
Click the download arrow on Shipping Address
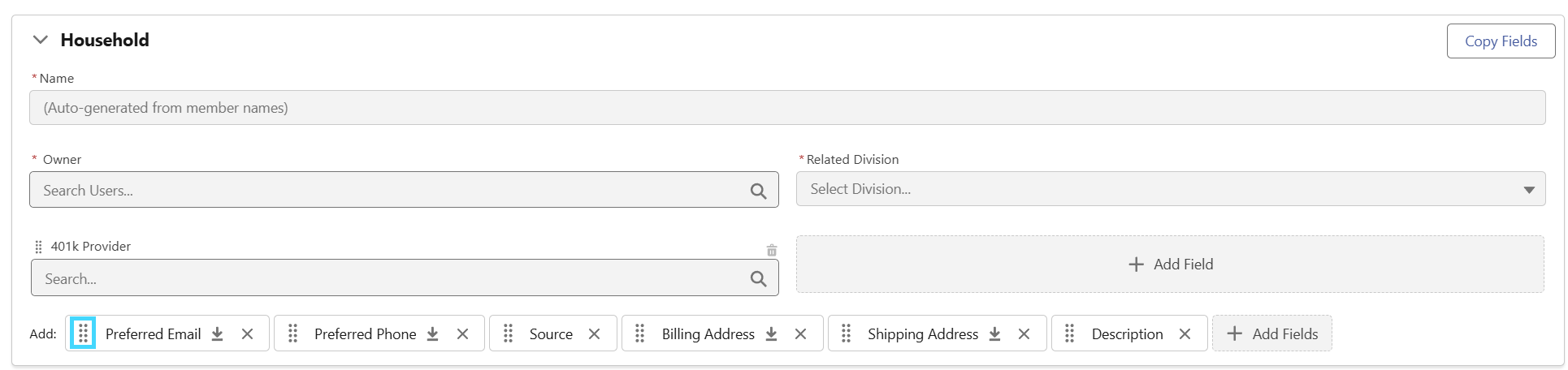click(994, 334)
